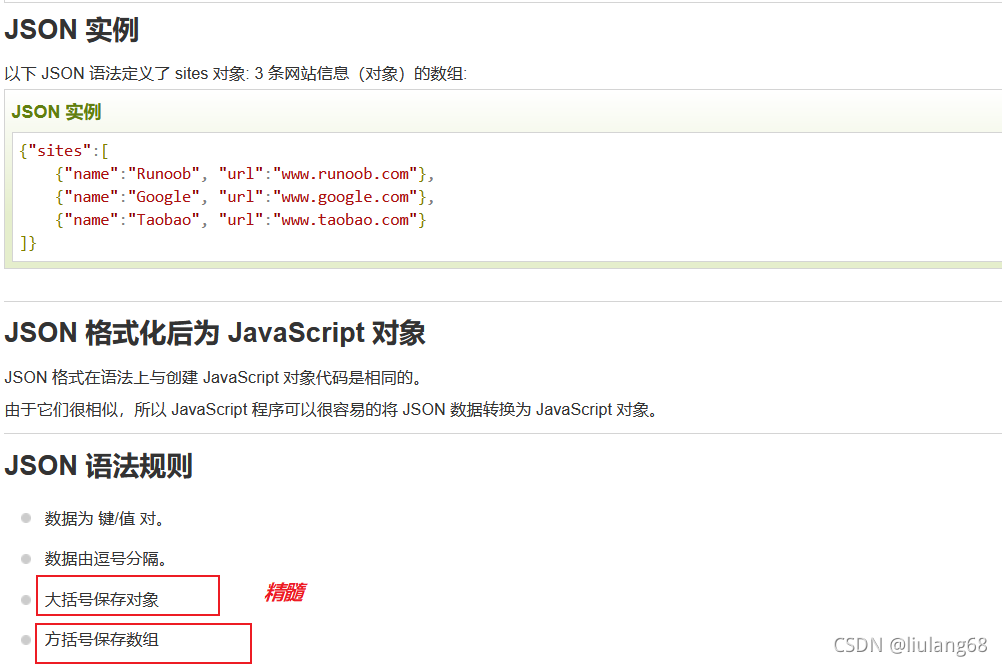The width and height of the screenshot is (1002, 666).
Task: Click the code line {"sites":[
Action: [x=64, y=151]
